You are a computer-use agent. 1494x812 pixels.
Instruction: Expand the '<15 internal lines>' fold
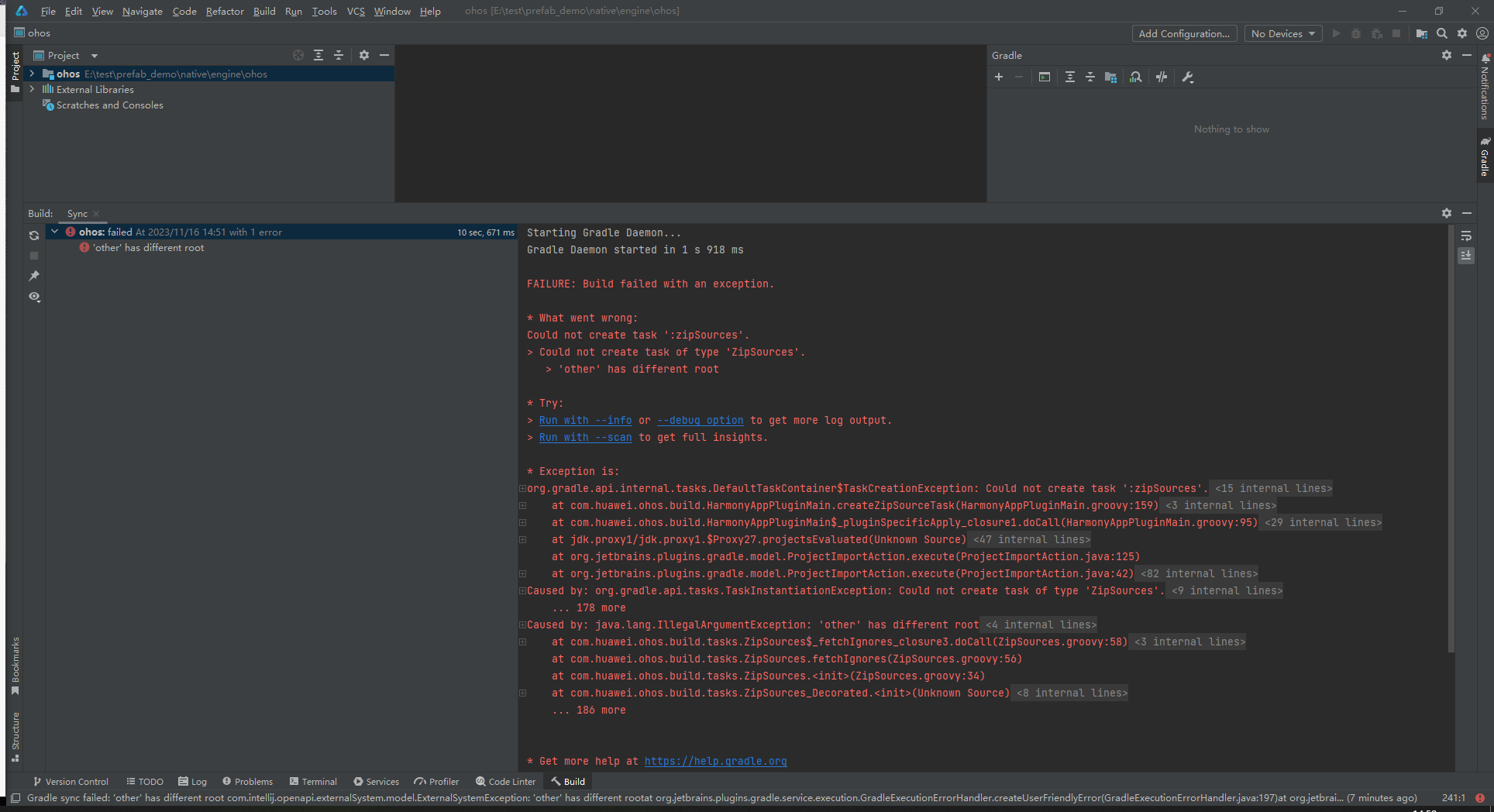pyautogui.click(x=1273, y=488)
